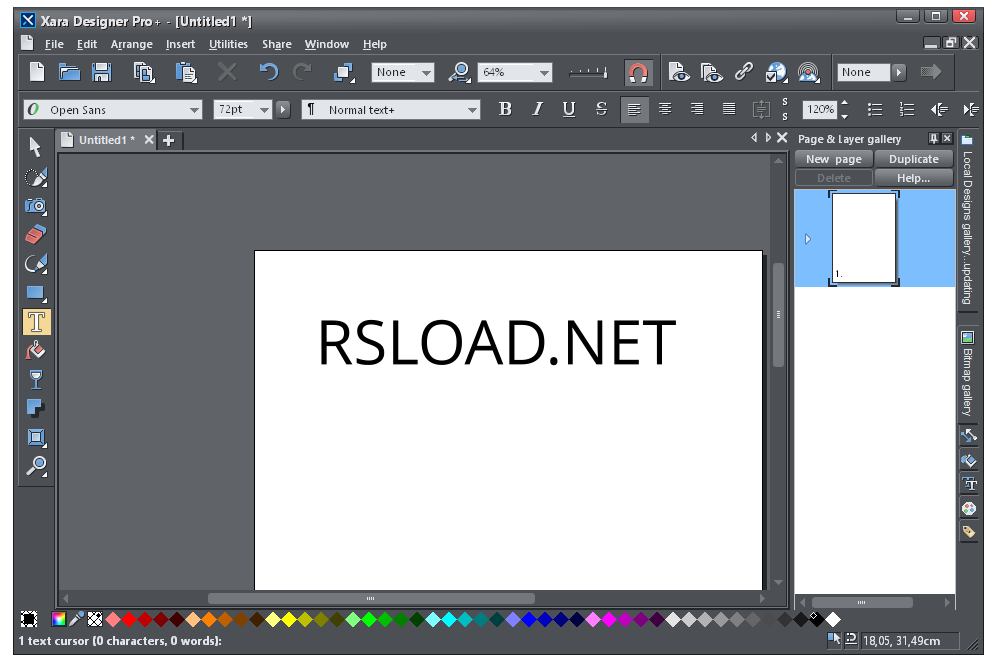Viewport: 992px width, 664px height.
Task: Open the 64% zoom dropdown
Action: click(x=545, y=73)
